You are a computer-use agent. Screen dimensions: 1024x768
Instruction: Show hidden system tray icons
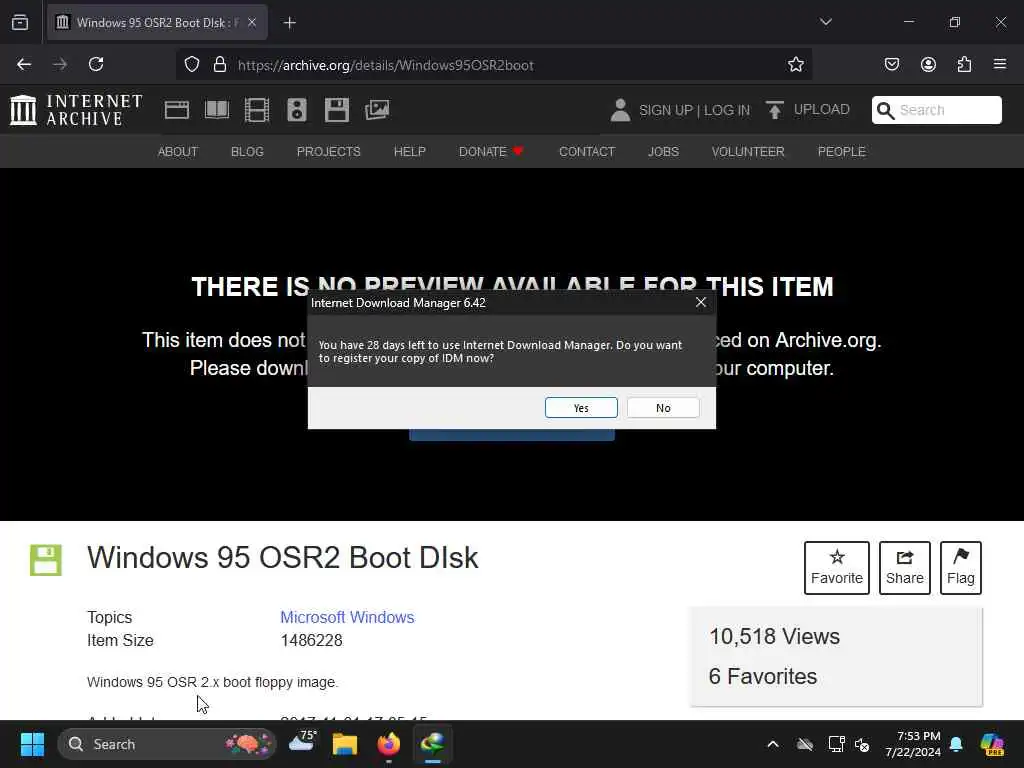[x=773, y=744]
